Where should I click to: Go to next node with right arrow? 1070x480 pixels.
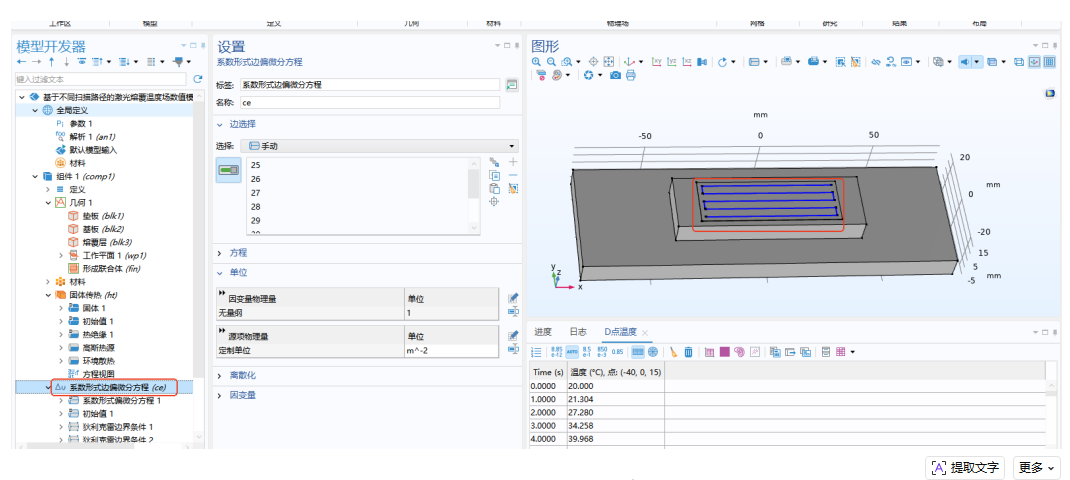click(x=36, y=61)
